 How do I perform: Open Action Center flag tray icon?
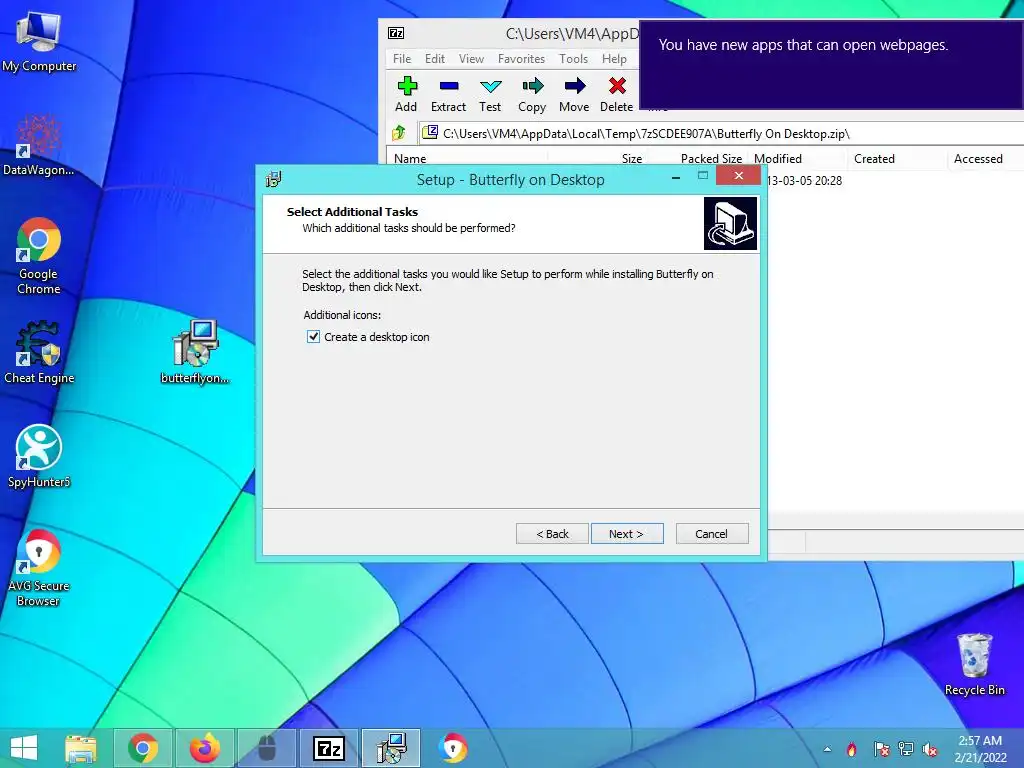coord(881,749)
